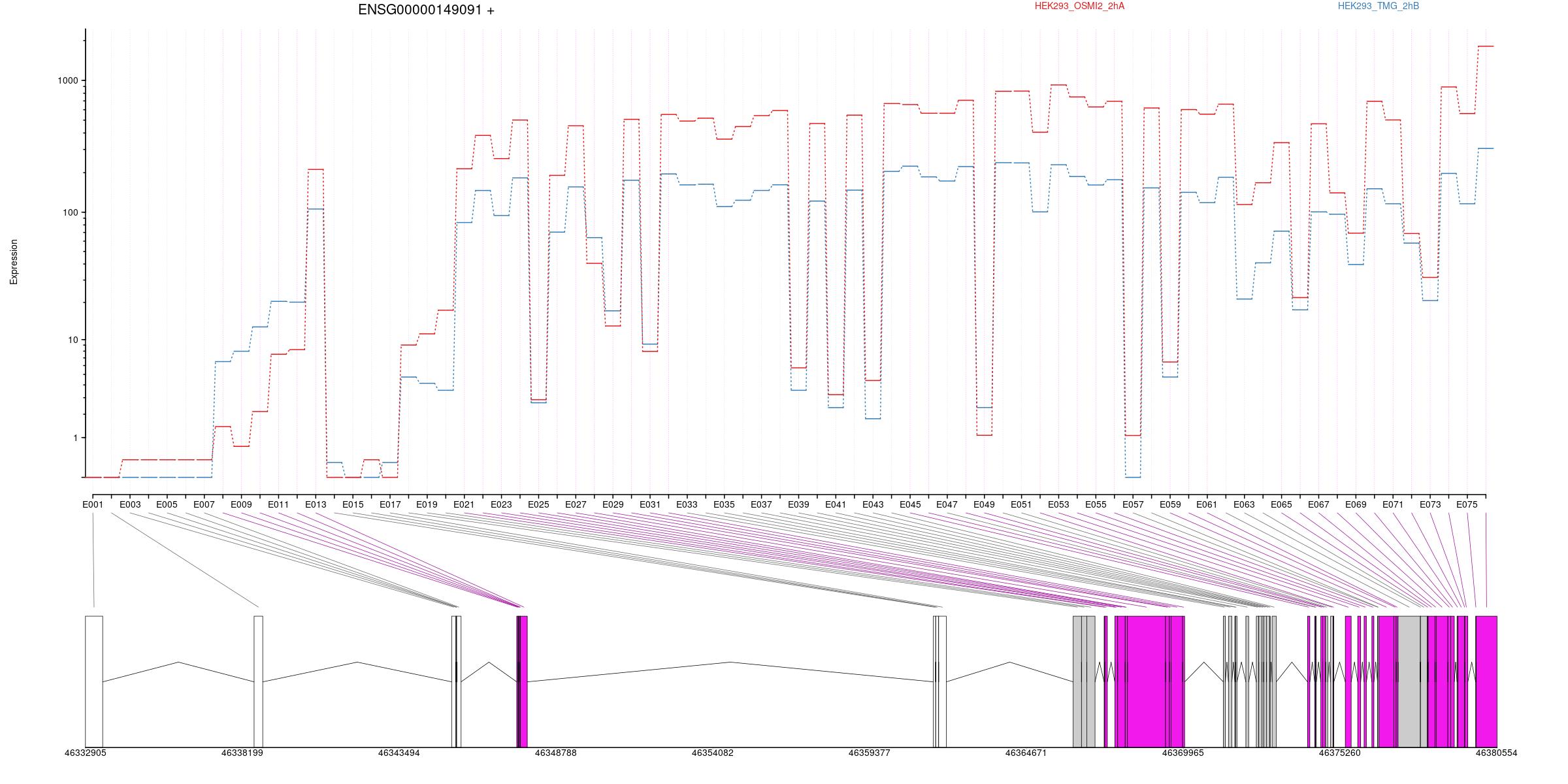Click the 1000 y-axis tick label

point(68,80)
